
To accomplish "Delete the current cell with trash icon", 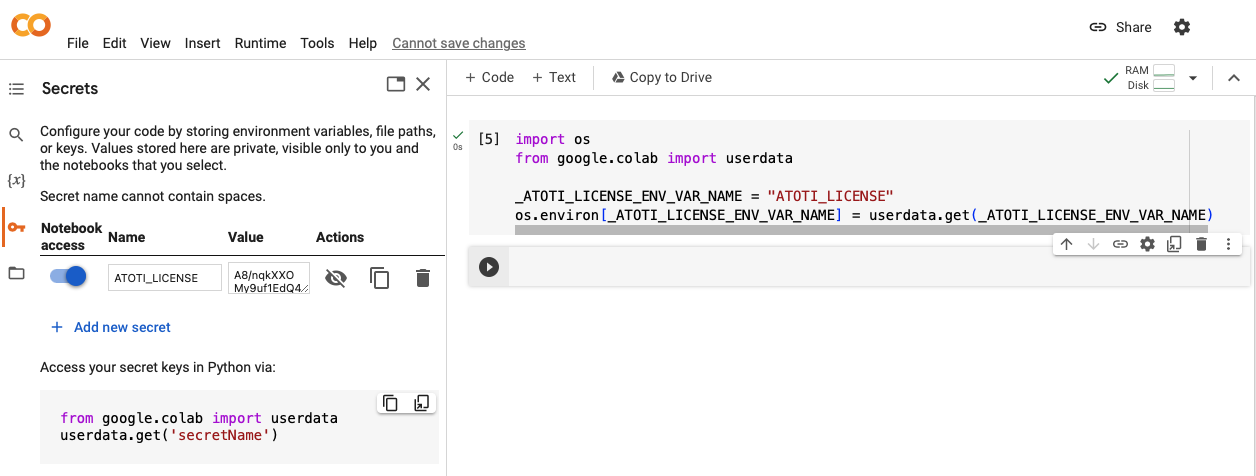I will click(x=1201, y=244).
